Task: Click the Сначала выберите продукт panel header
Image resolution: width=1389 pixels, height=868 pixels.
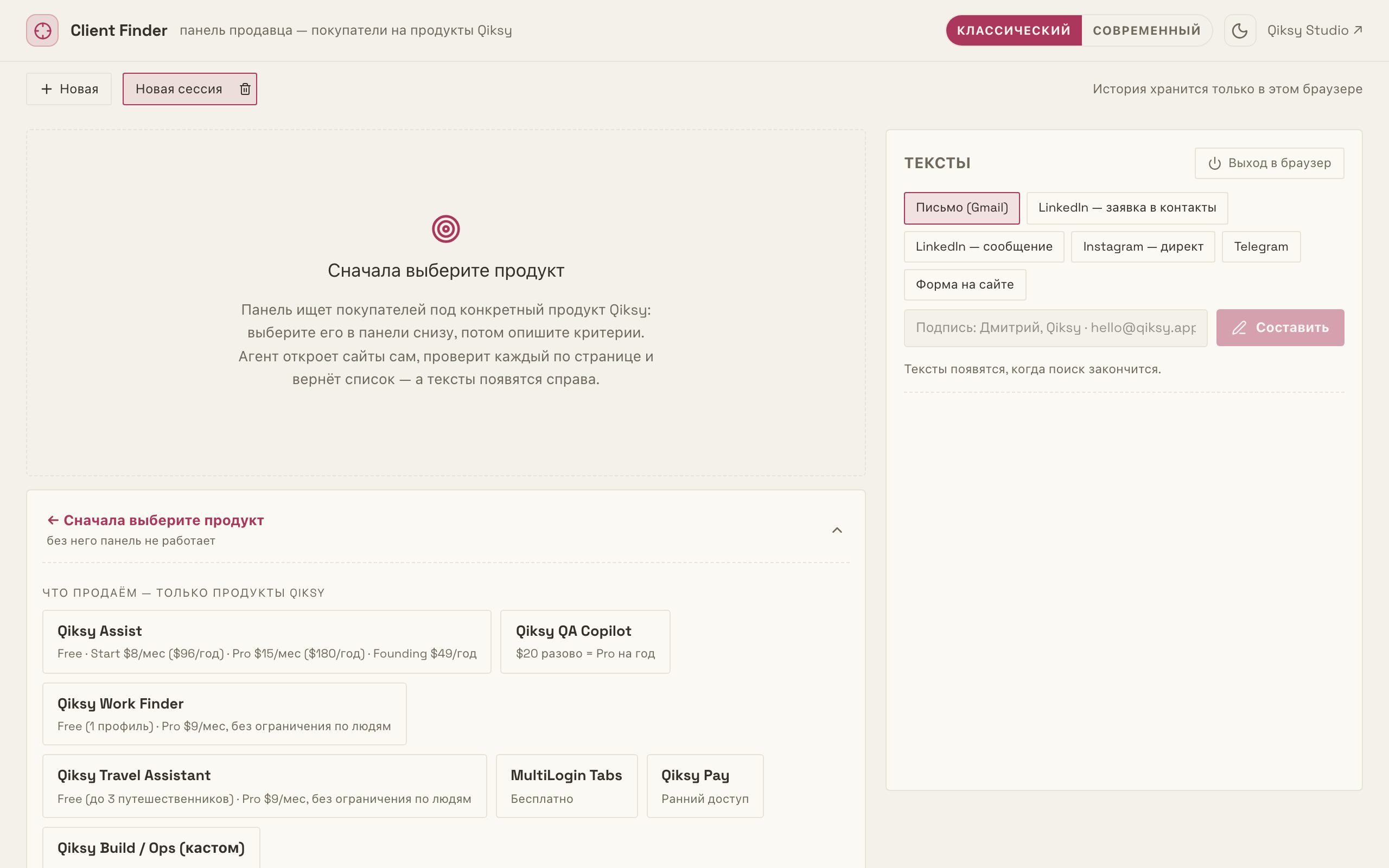Action: click(445, 529)
